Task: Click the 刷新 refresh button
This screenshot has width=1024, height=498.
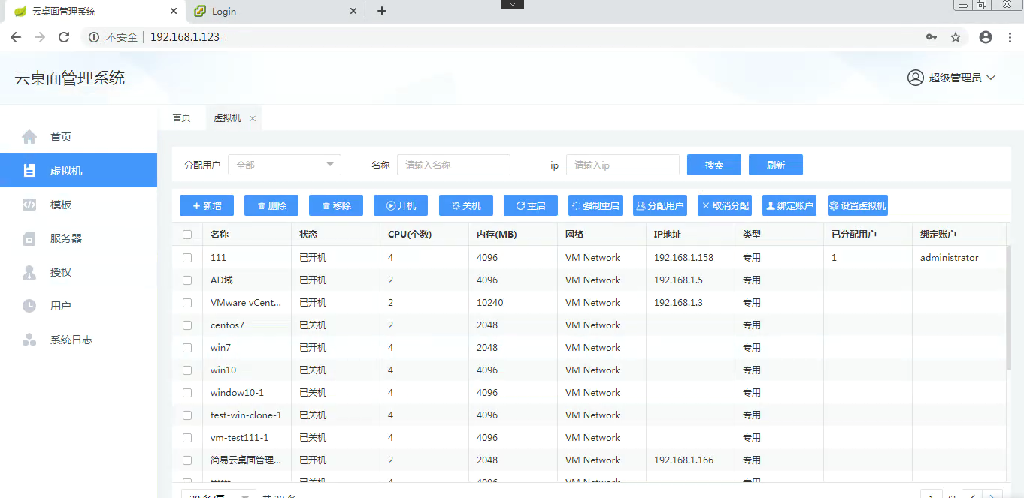Action: coord(776,164)
